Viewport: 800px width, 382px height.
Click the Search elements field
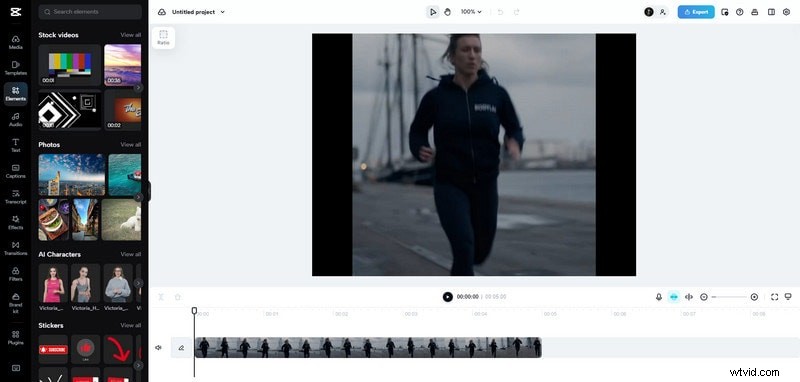pyautogui.click(x=90, y=12)
